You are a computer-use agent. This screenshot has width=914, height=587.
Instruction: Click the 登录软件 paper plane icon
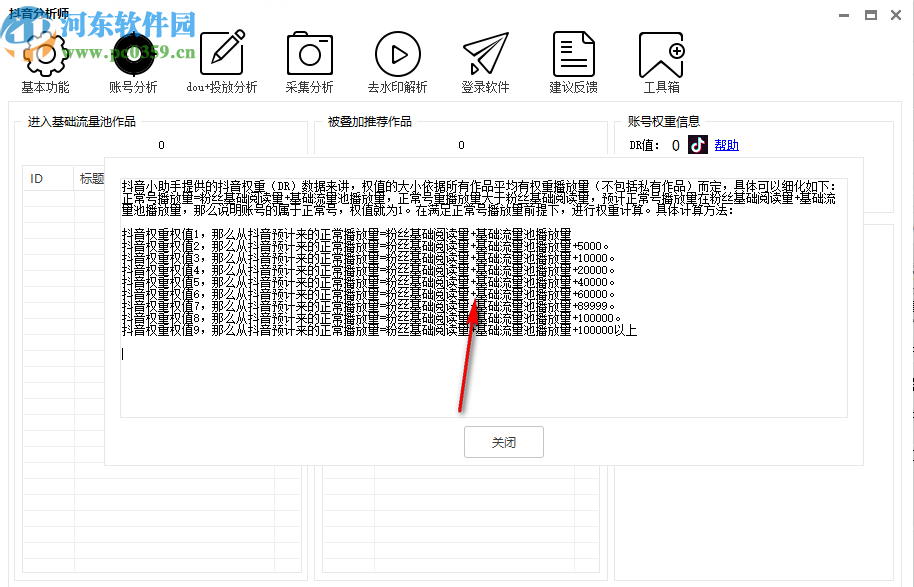pos(486,54)
